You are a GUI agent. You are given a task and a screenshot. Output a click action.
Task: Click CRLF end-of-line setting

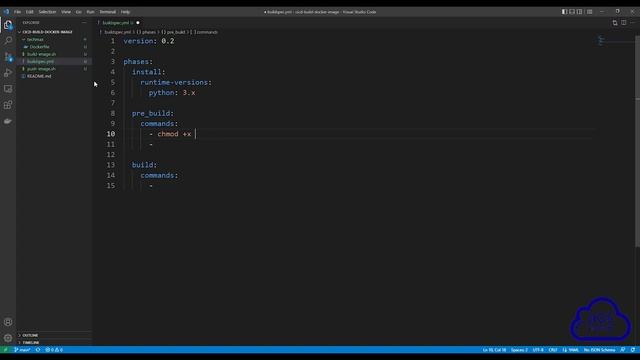pyautogui.click(x=553, y=350)
